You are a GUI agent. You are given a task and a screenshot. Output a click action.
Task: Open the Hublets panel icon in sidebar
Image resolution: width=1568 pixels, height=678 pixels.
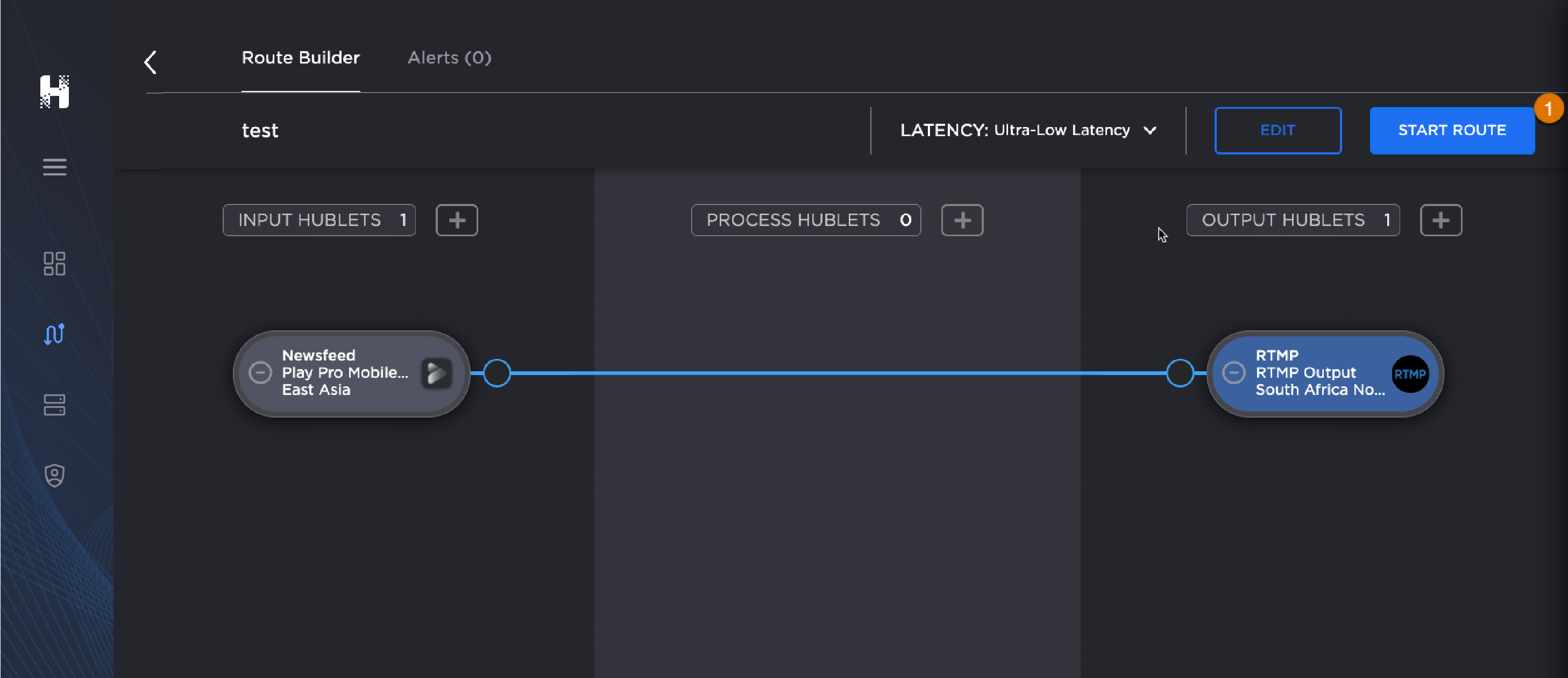[x=54, y=405]
